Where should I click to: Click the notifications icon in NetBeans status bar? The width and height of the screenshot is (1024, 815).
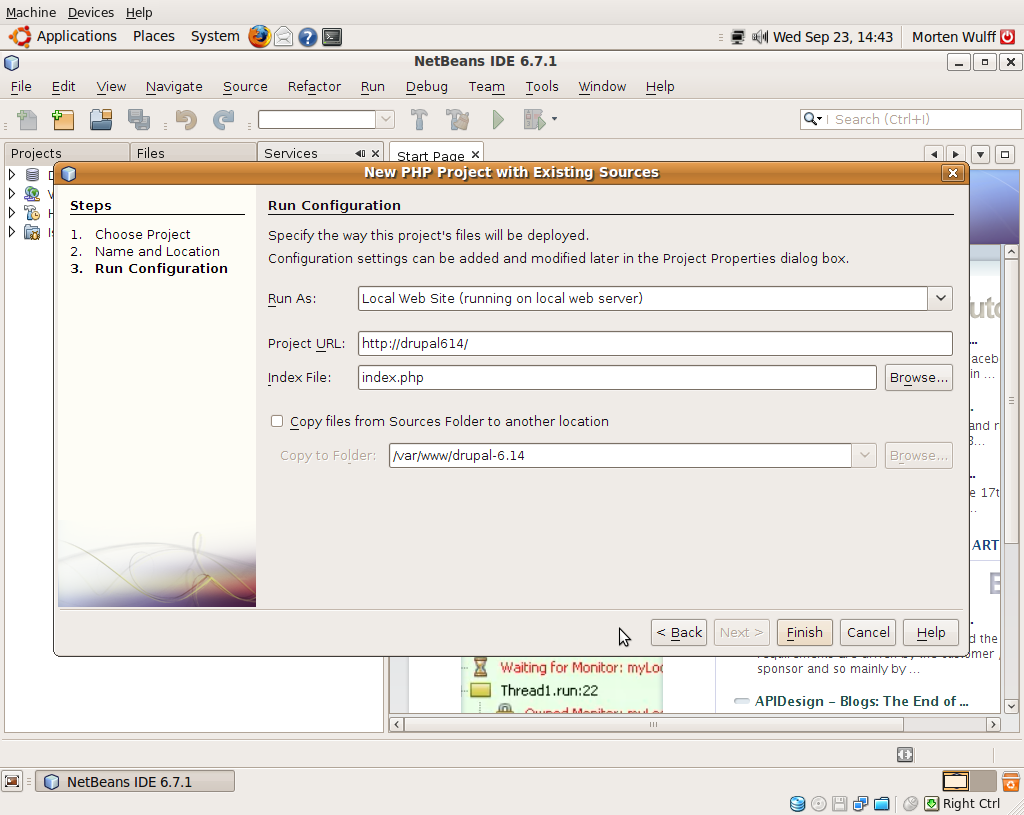click(x=904, y=755)
